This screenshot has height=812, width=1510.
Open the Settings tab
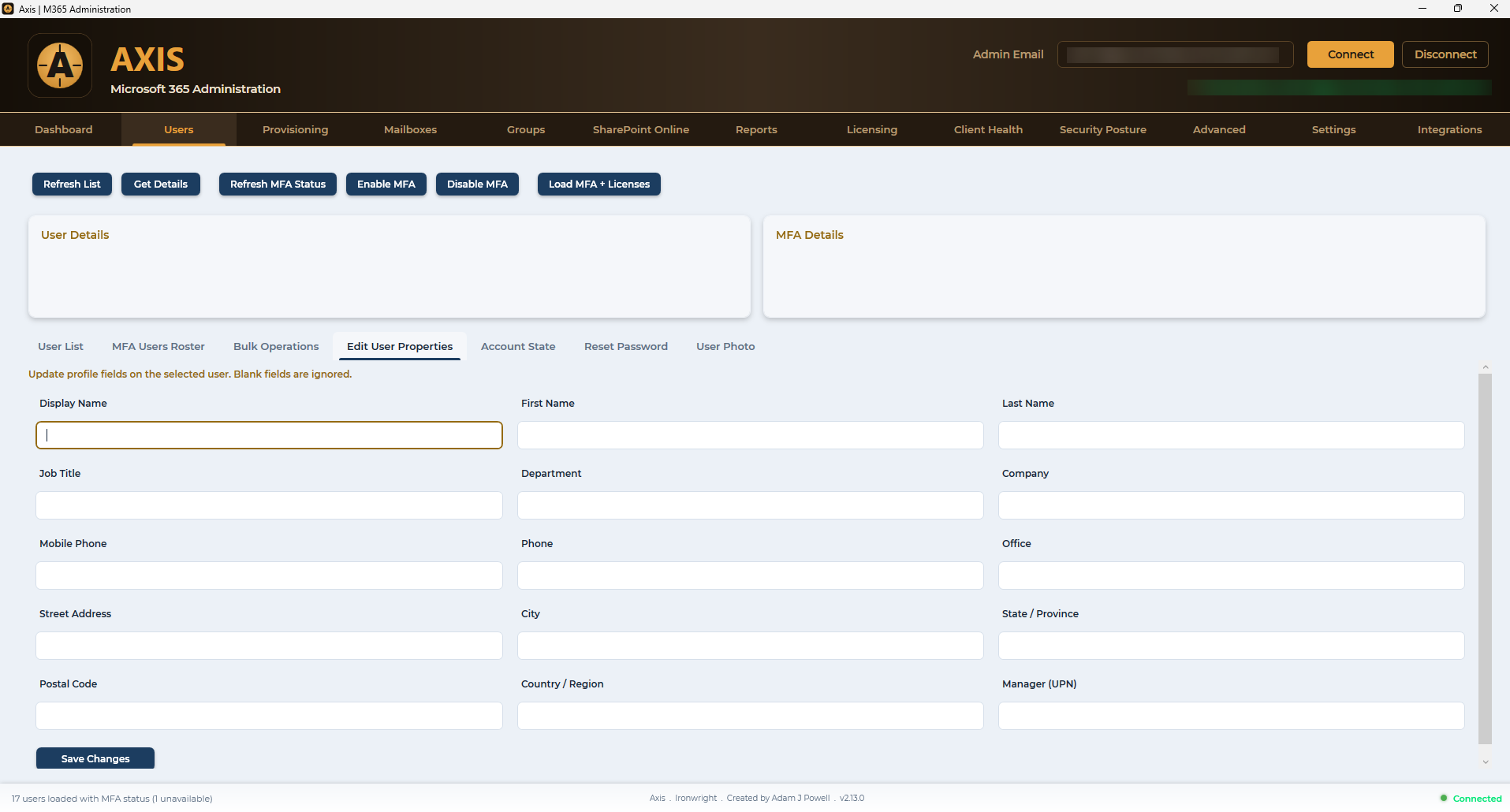(x=1334, y=129)
